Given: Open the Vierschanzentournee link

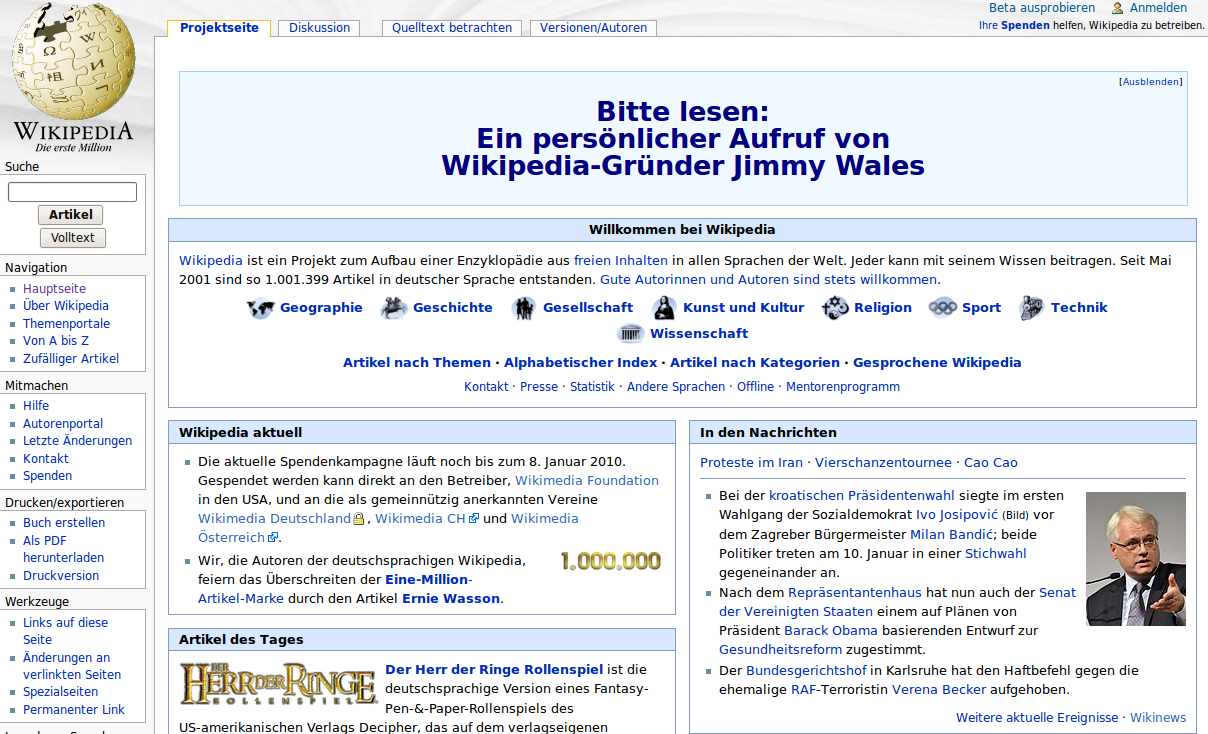Looking at the screenshot, I should coord(883,463).
